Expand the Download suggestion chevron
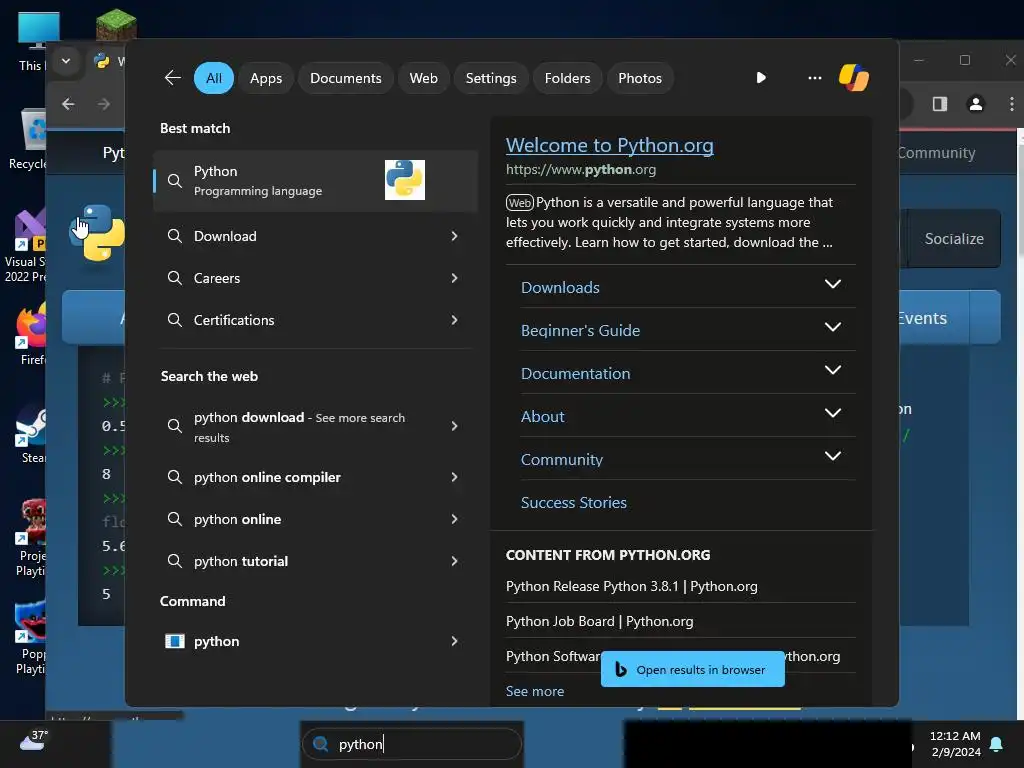1024x768 pixels. tap(455, 236)
